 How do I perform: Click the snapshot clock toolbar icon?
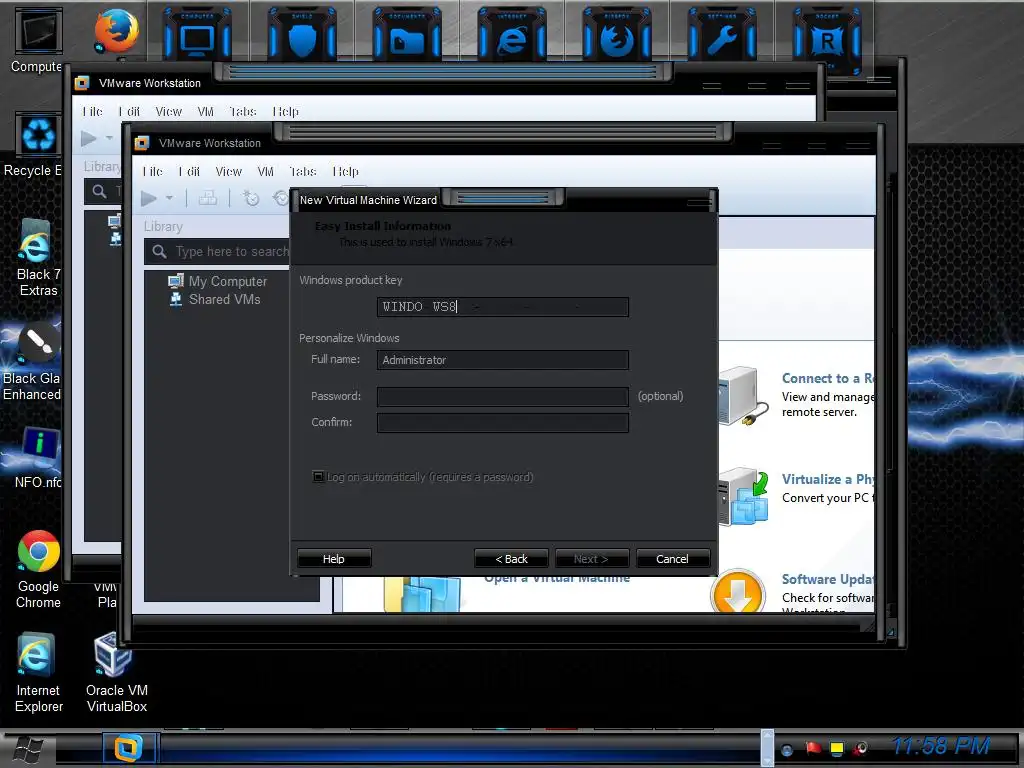(251, 198)
